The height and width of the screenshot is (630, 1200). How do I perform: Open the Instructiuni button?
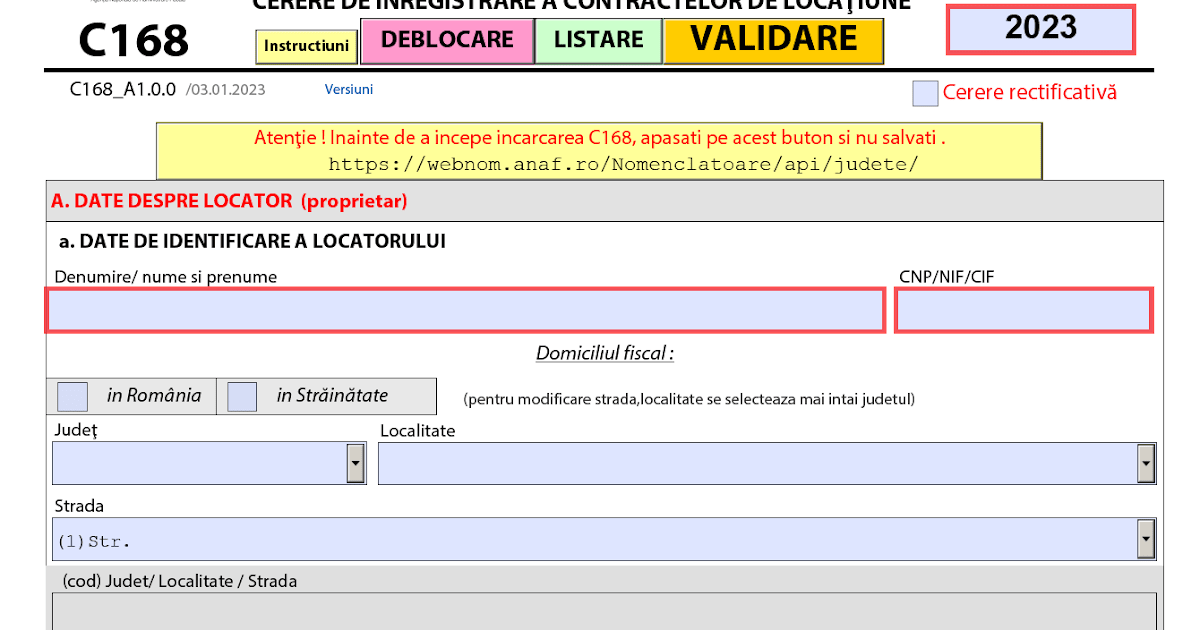pos(306,46)
